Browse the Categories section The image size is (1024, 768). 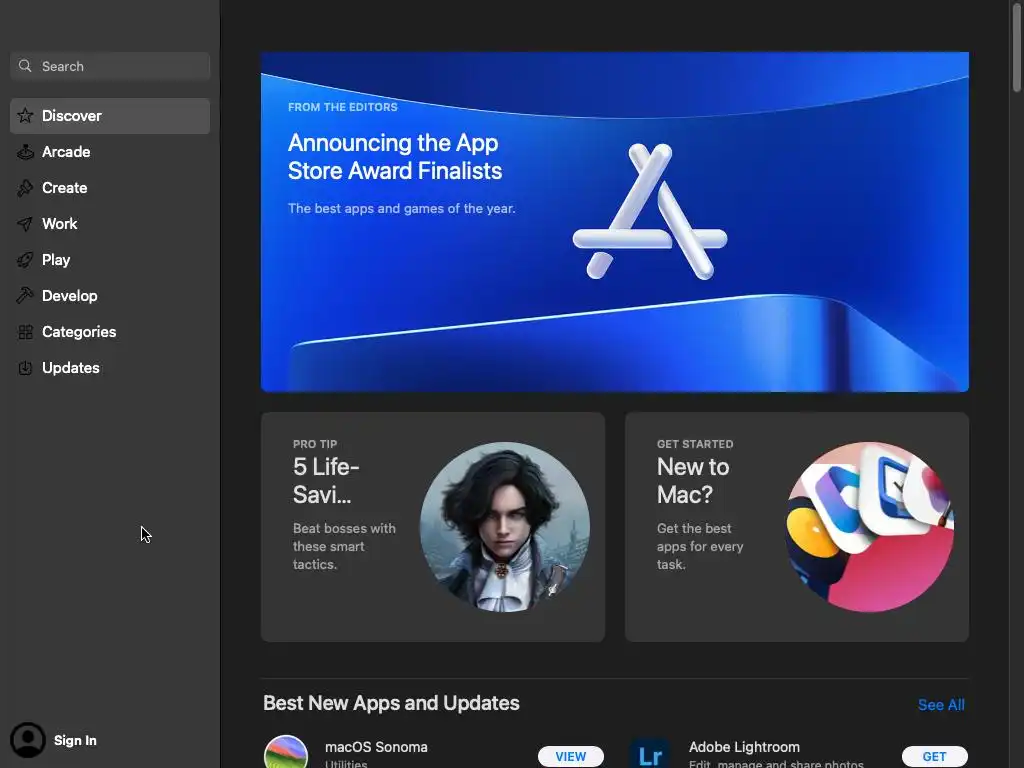click(110, 332)
